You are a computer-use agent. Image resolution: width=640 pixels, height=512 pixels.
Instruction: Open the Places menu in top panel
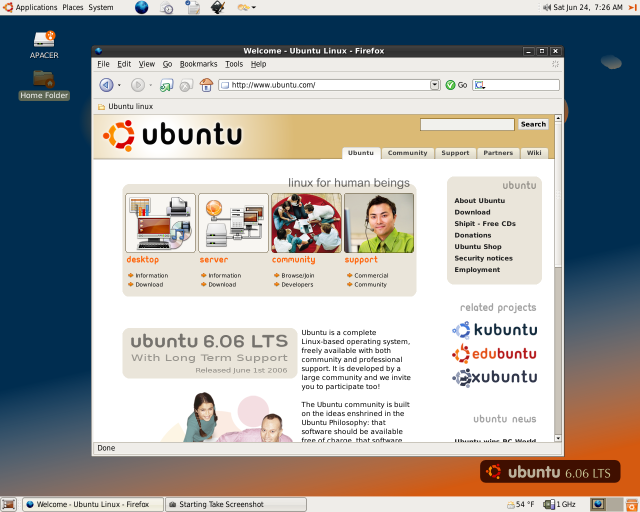coord(73,7)
